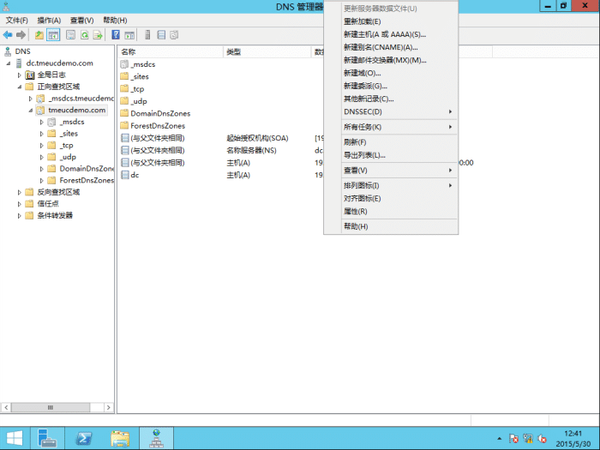600x450 pixels.
Task: Expand the _sites subfolder in tree
Action: [x=41, y=134]
